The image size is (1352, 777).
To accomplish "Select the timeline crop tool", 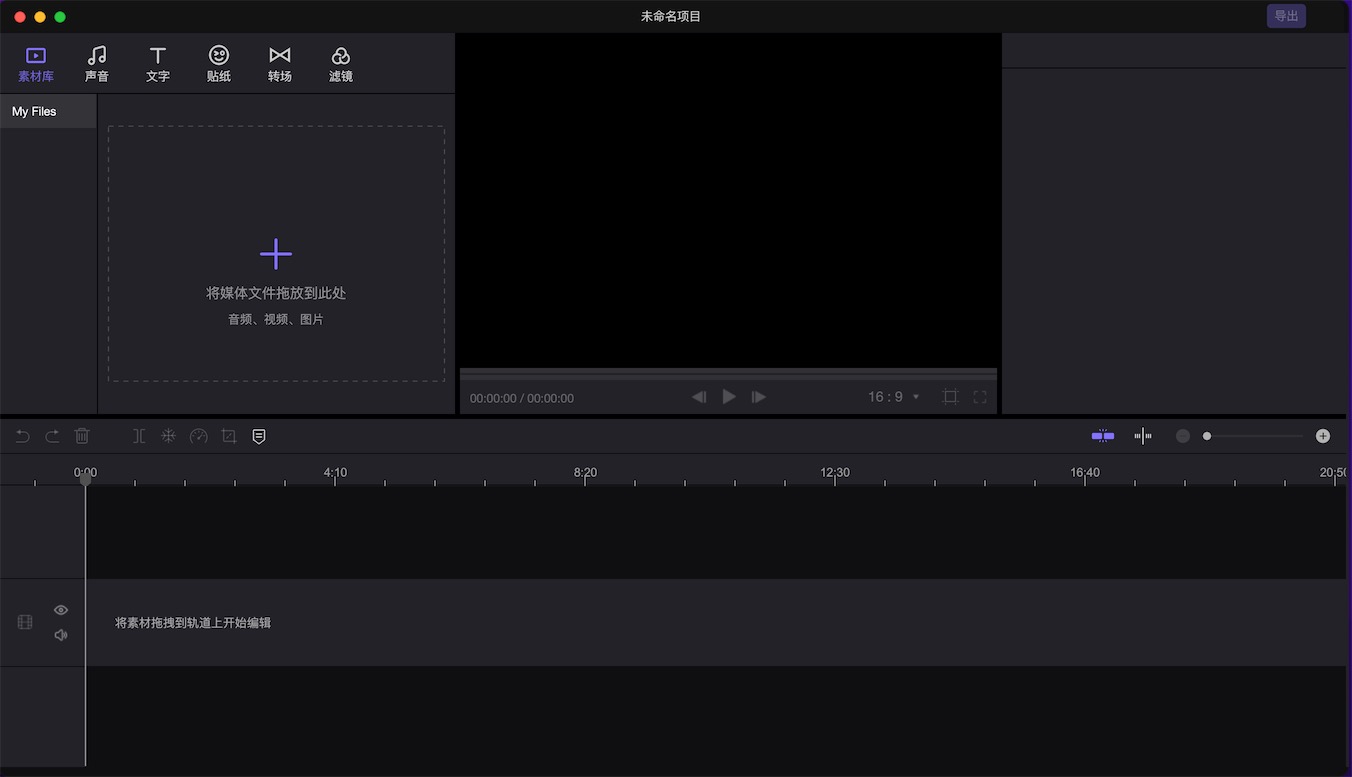I will tap(229, 436).
